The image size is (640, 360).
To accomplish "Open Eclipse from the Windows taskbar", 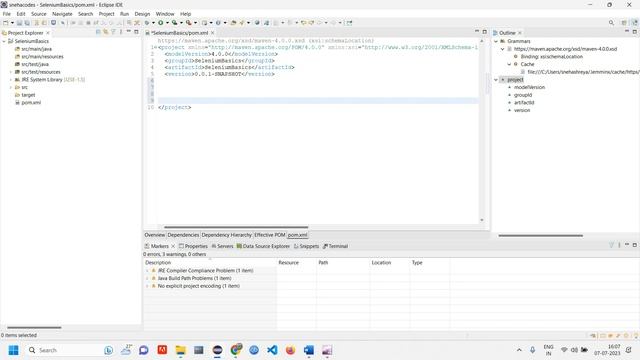I will pos(217,350).
